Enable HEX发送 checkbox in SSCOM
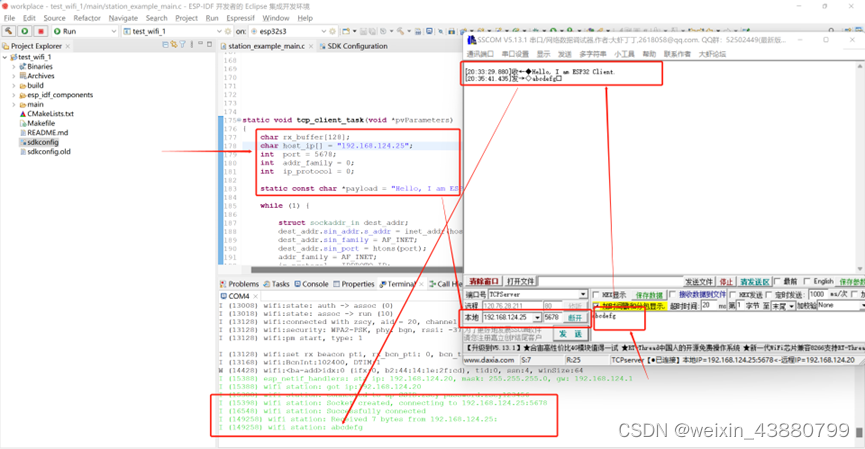The width and height of the screenshot is (865, 449). pos(733,295)
